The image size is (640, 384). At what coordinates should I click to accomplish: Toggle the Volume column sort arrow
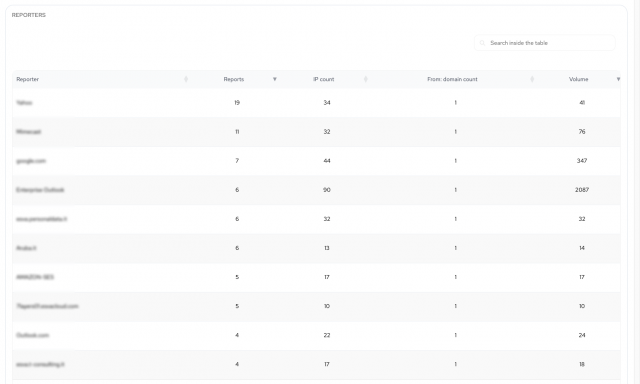pos(618,79)
